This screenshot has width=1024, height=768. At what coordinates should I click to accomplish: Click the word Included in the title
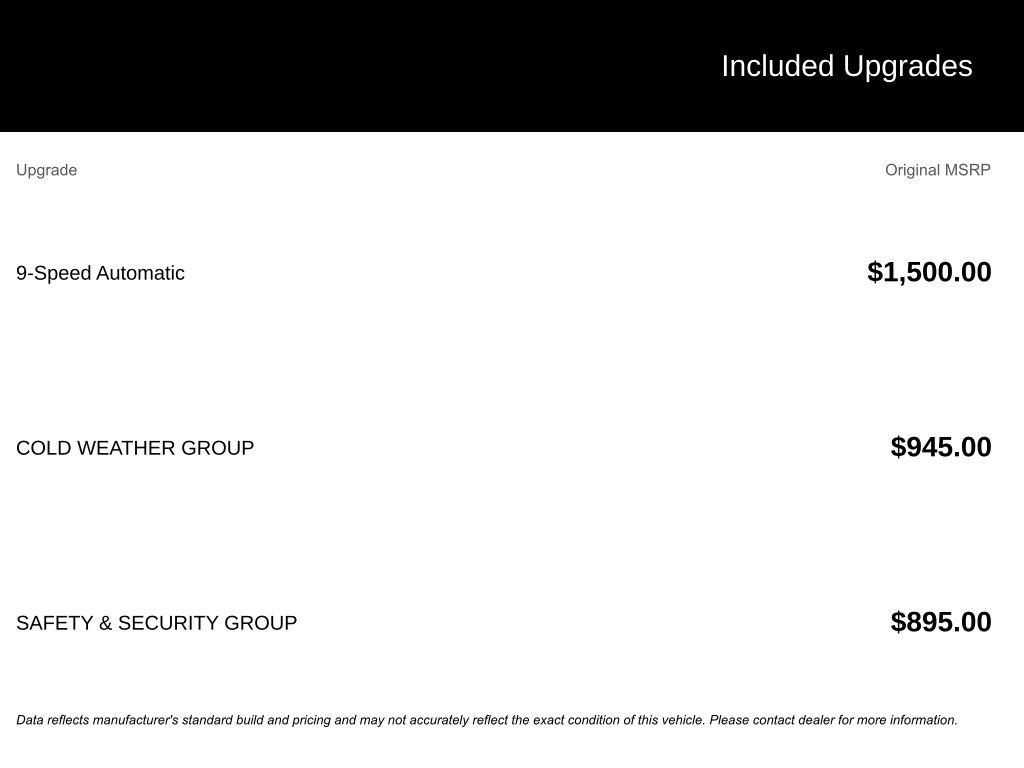click(x=777, y=66)
